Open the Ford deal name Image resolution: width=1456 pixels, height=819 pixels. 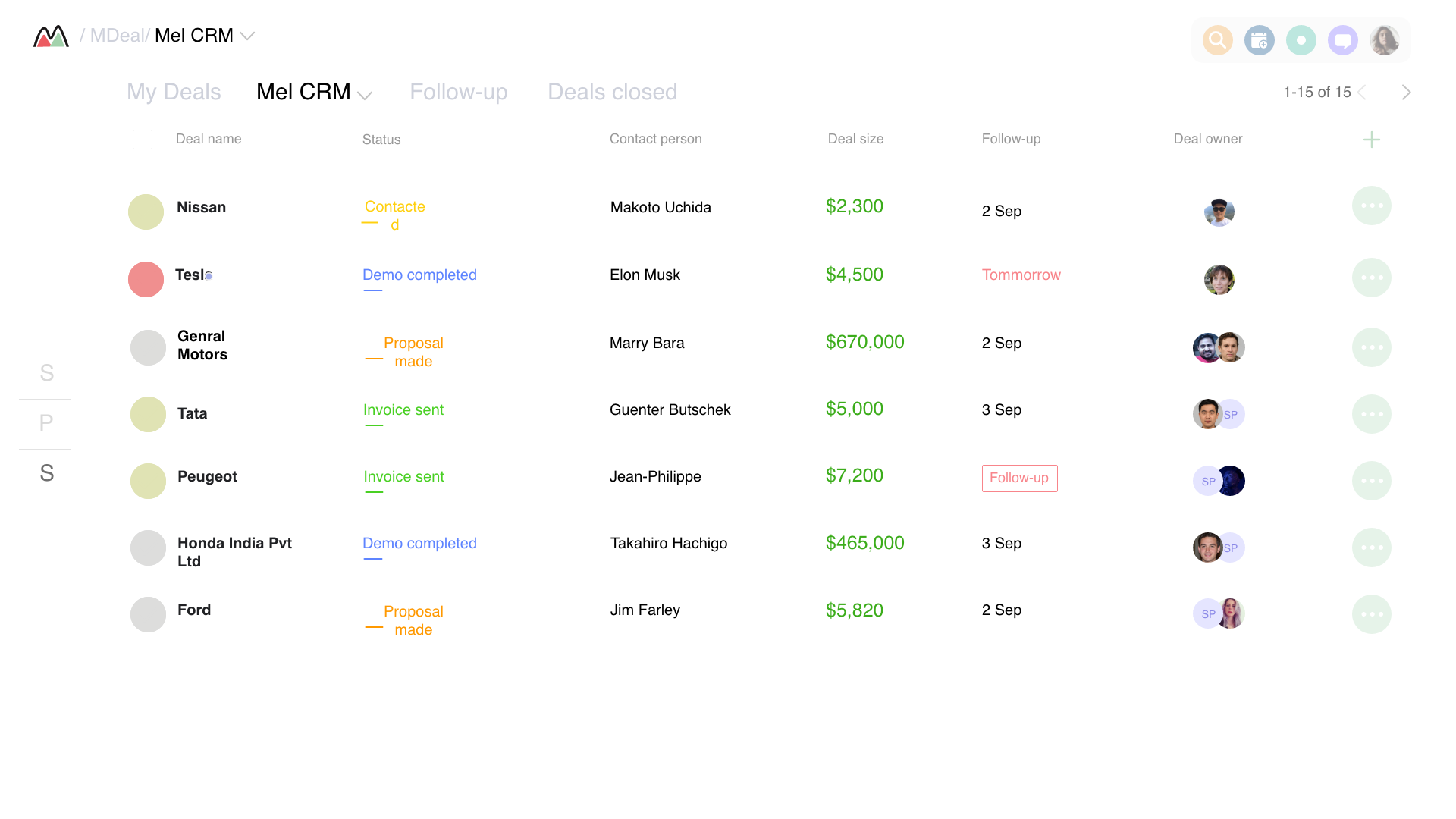(194, 610)
